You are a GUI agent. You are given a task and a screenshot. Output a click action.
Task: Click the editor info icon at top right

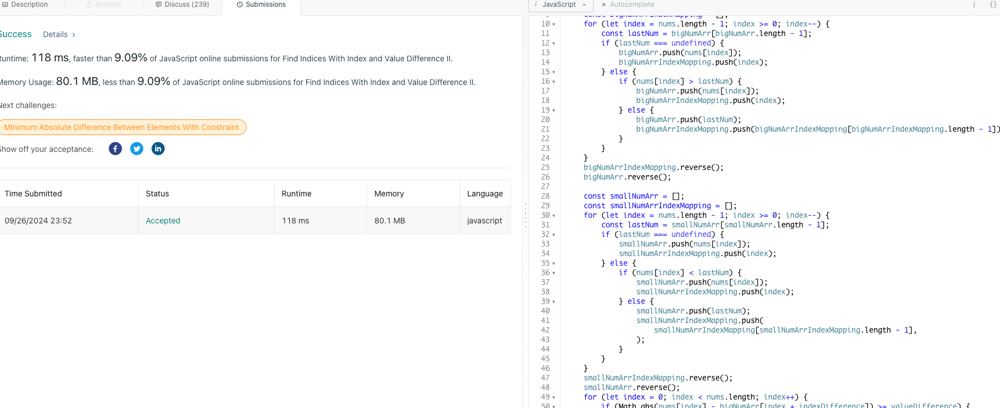[x=974, y=5]
